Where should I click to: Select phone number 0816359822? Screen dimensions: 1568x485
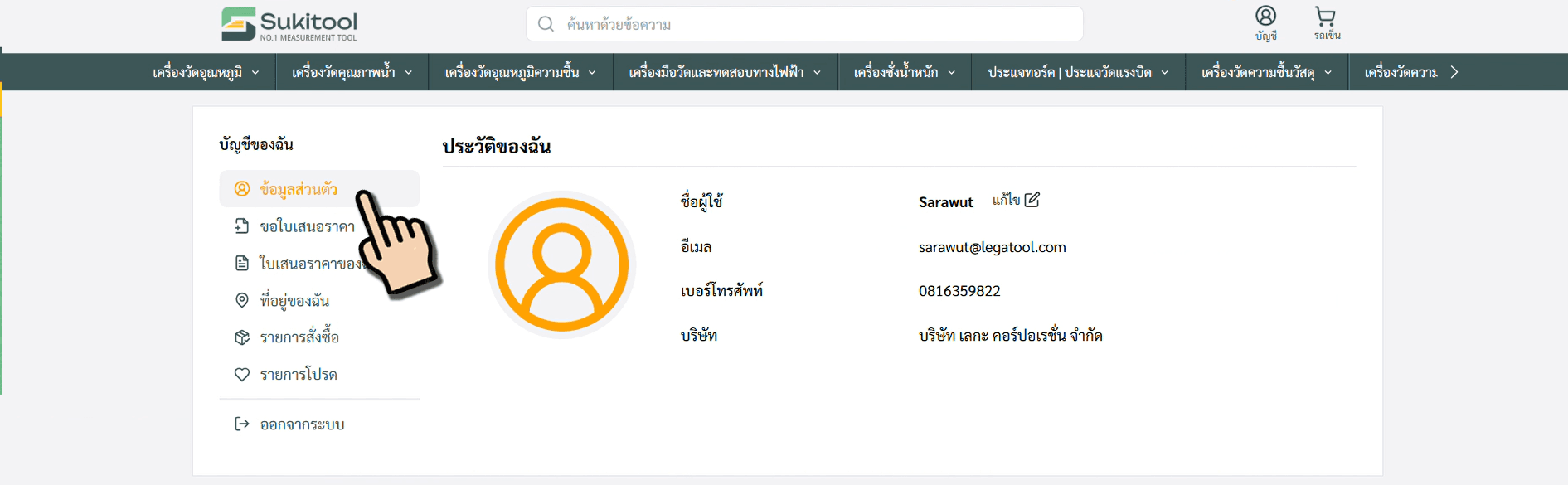(x=959, y=291)
